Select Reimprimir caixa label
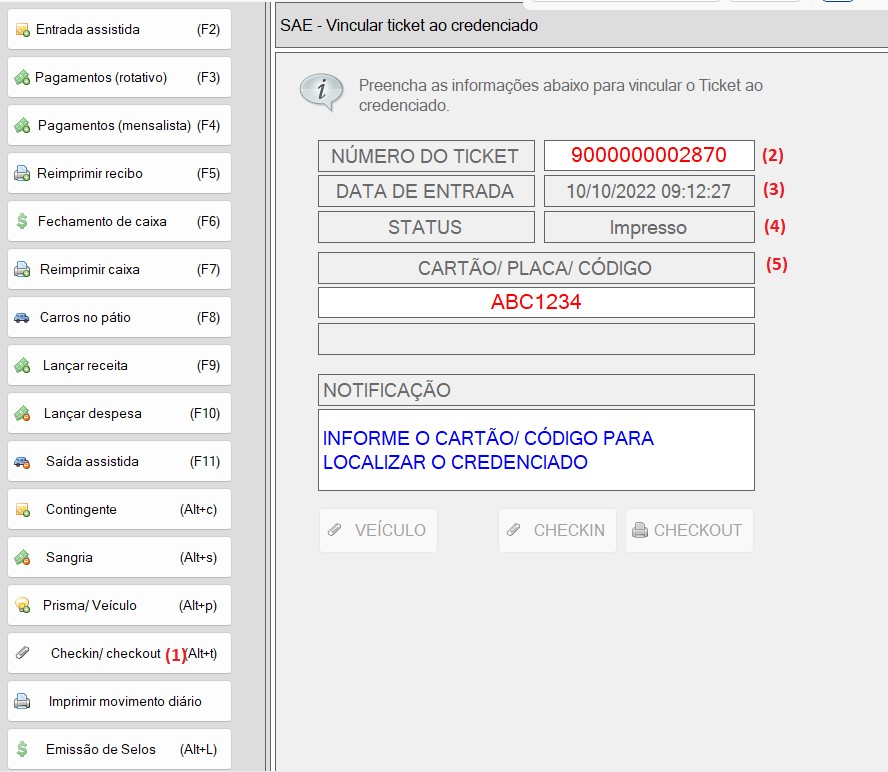 pyautogui.click(x=89, y=270)
